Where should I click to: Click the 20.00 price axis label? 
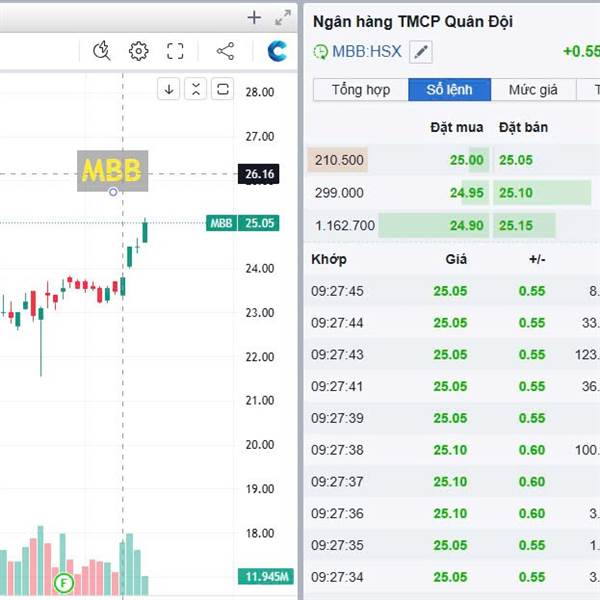260,445
